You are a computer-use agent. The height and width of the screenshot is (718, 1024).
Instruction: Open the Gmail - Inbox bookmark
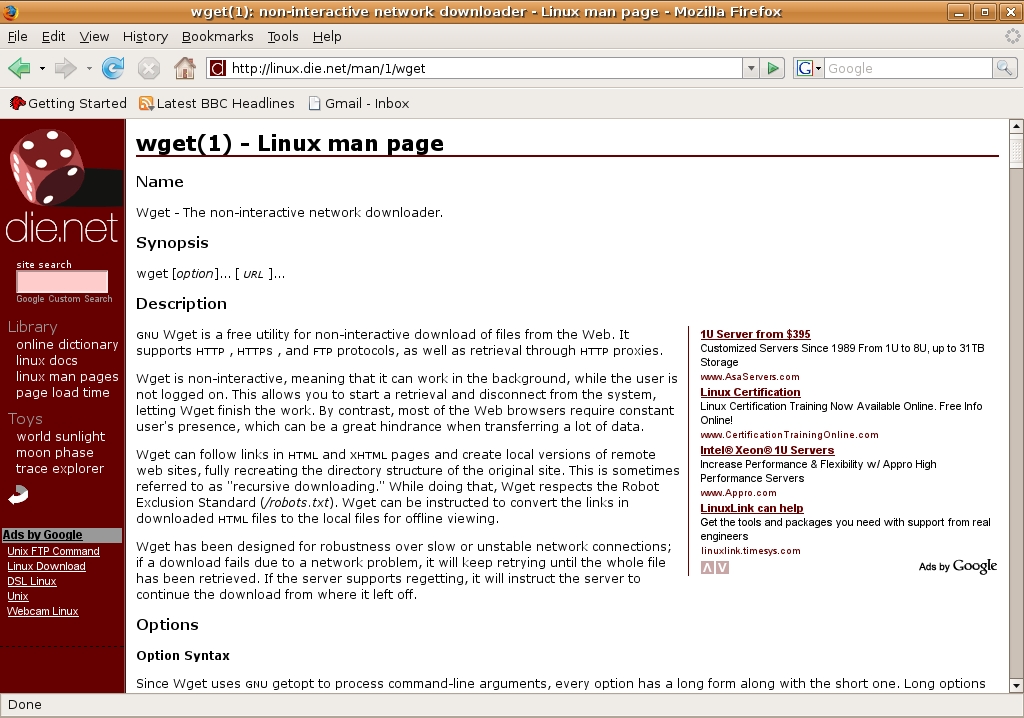tap(359, 103)
